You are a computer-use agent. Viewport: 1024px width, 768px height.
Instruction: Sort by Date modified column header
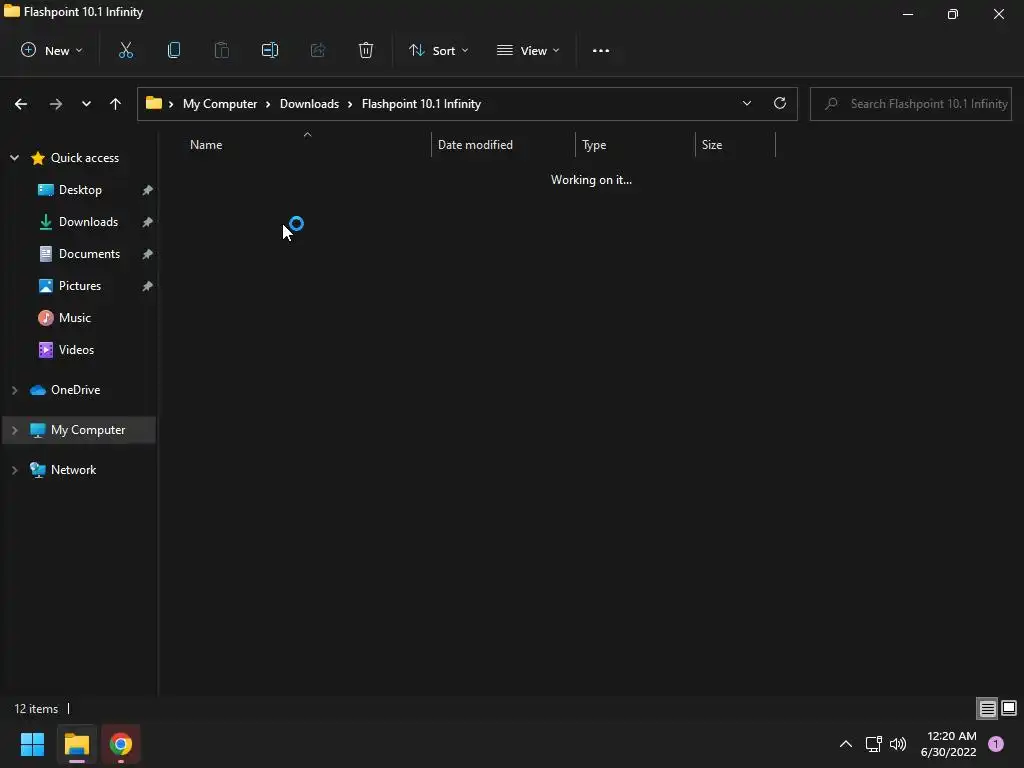tap(475, 145)
